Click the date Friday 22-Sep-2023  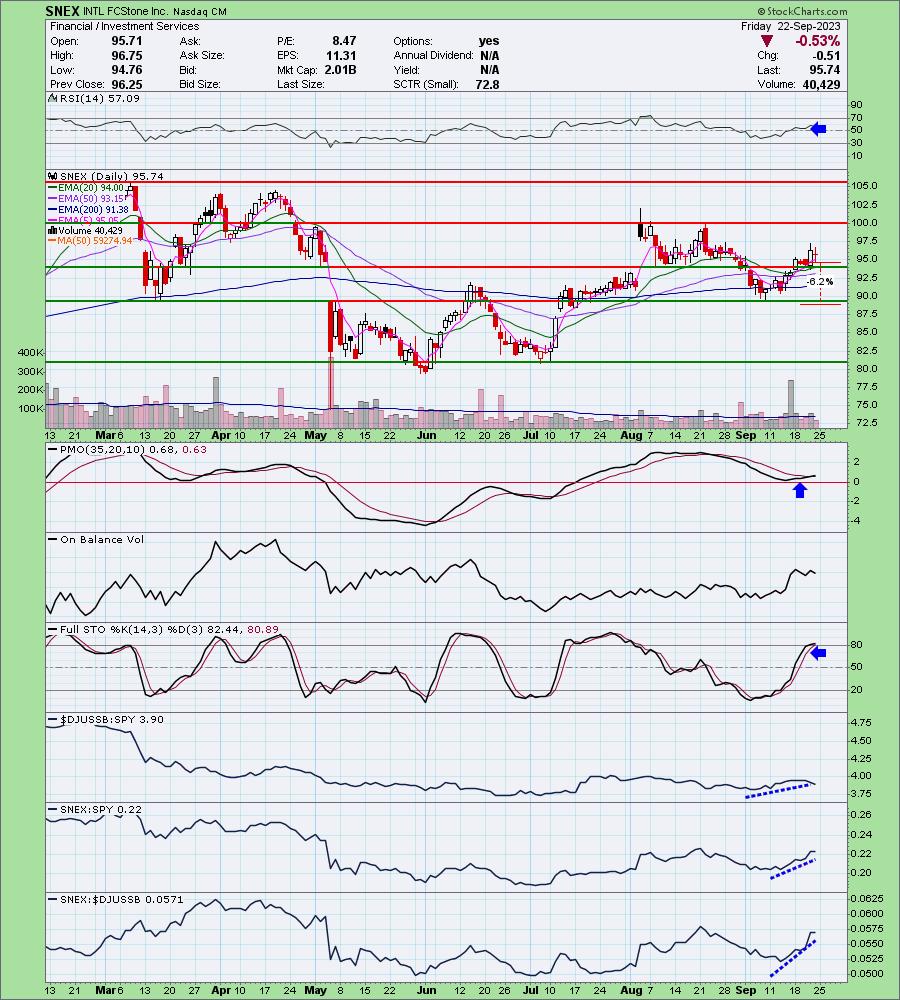(790, 26)
